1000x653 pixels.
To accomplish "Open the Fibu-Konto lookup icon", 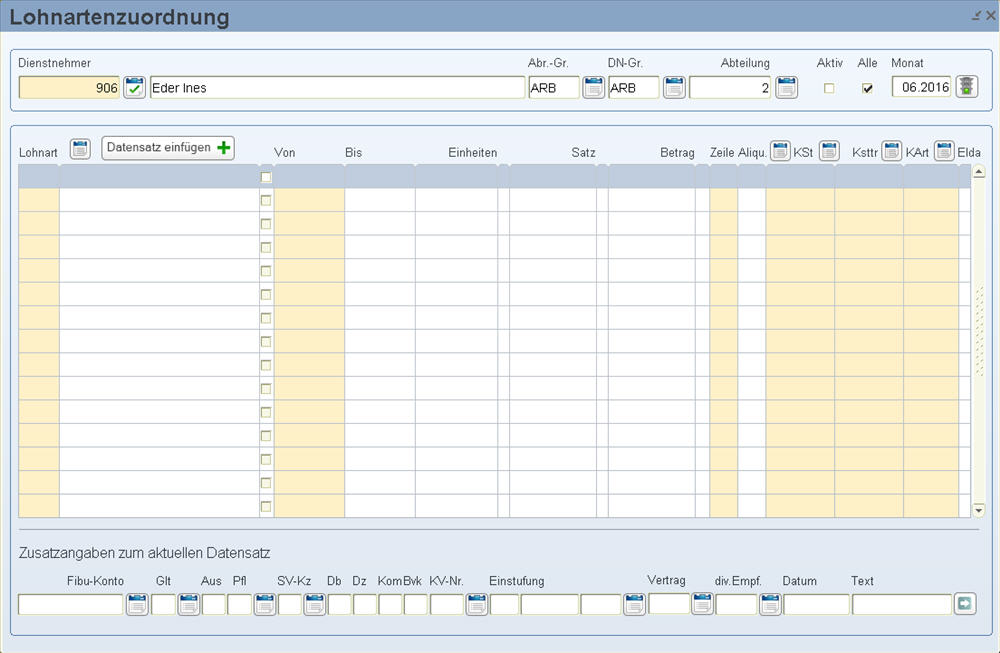I will click(137, 604).
